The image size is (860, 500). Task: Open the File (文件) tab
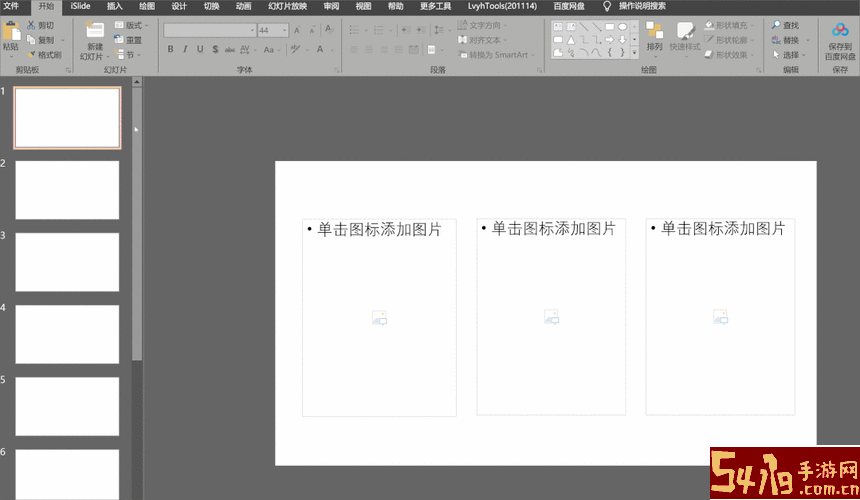tap(11, 6)
